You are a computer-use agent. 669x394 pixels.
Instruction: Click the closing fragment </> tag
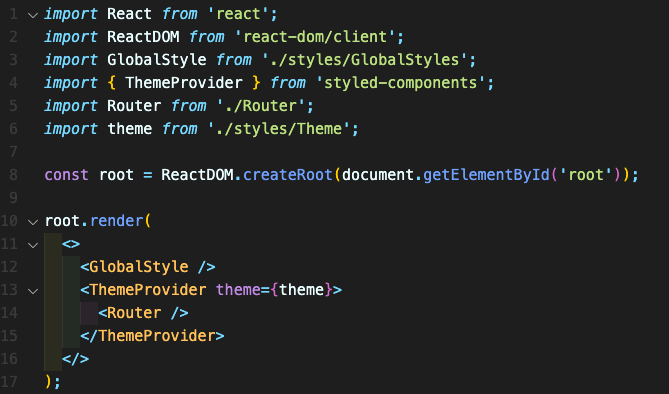coord(76,359)
